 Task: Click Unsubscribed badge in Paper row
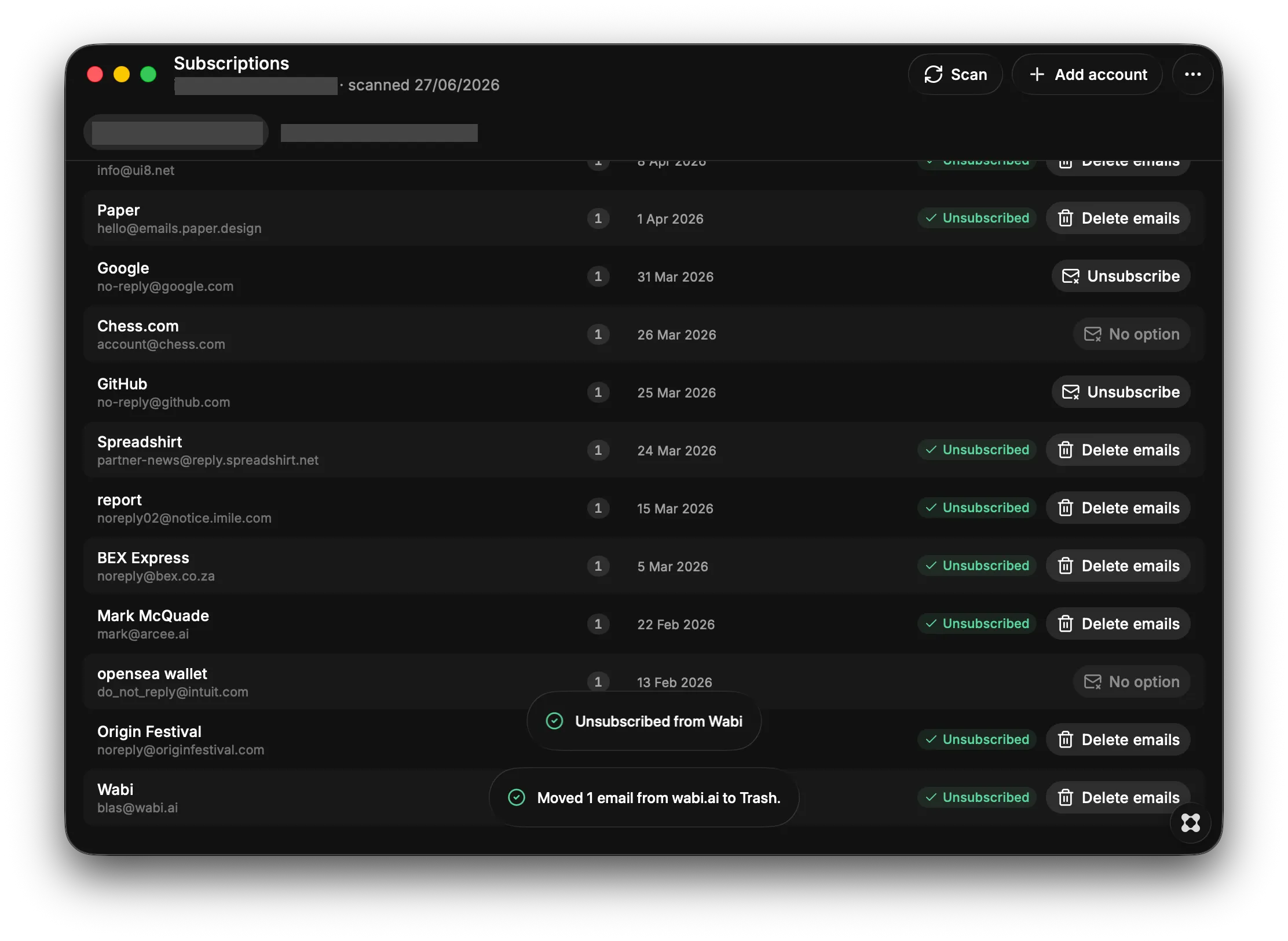[x=977, y=218]
